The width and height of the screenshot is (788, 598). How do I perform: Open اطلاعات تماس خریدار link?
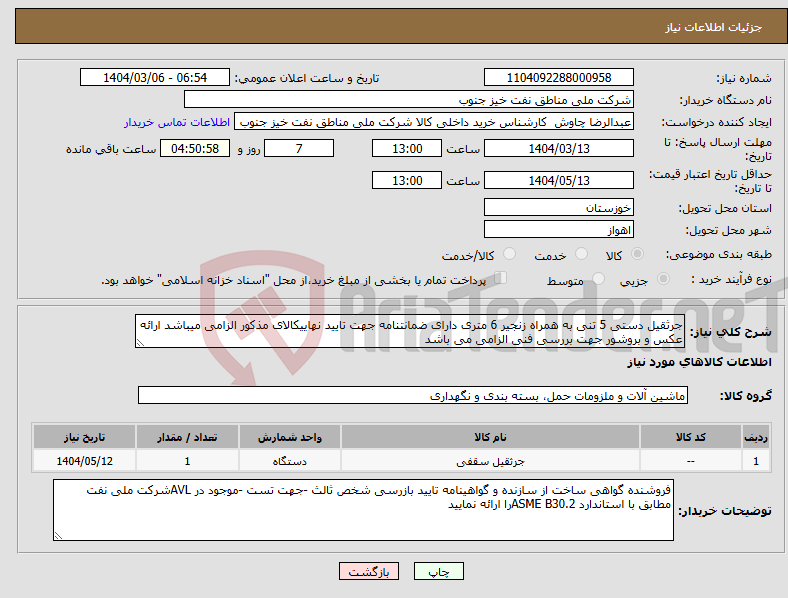(177, 122)
